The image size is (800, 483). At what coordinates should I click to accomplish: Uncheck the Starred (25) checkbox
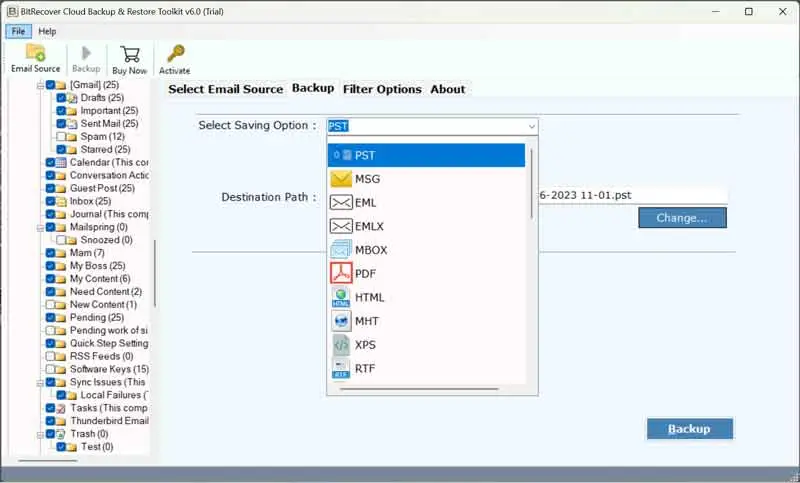point(61,149)
